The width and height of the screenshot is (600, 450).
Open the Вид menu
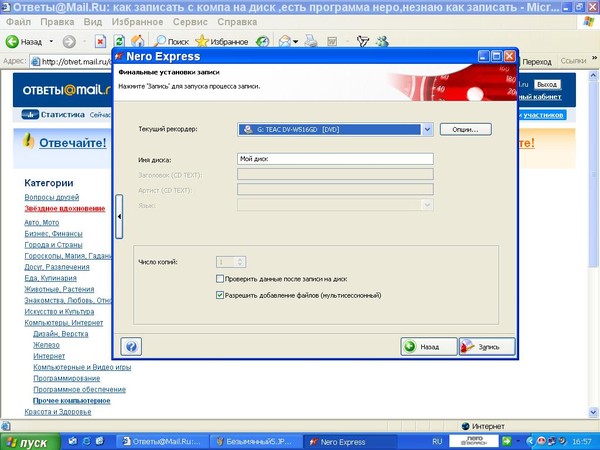pos(93,22)
